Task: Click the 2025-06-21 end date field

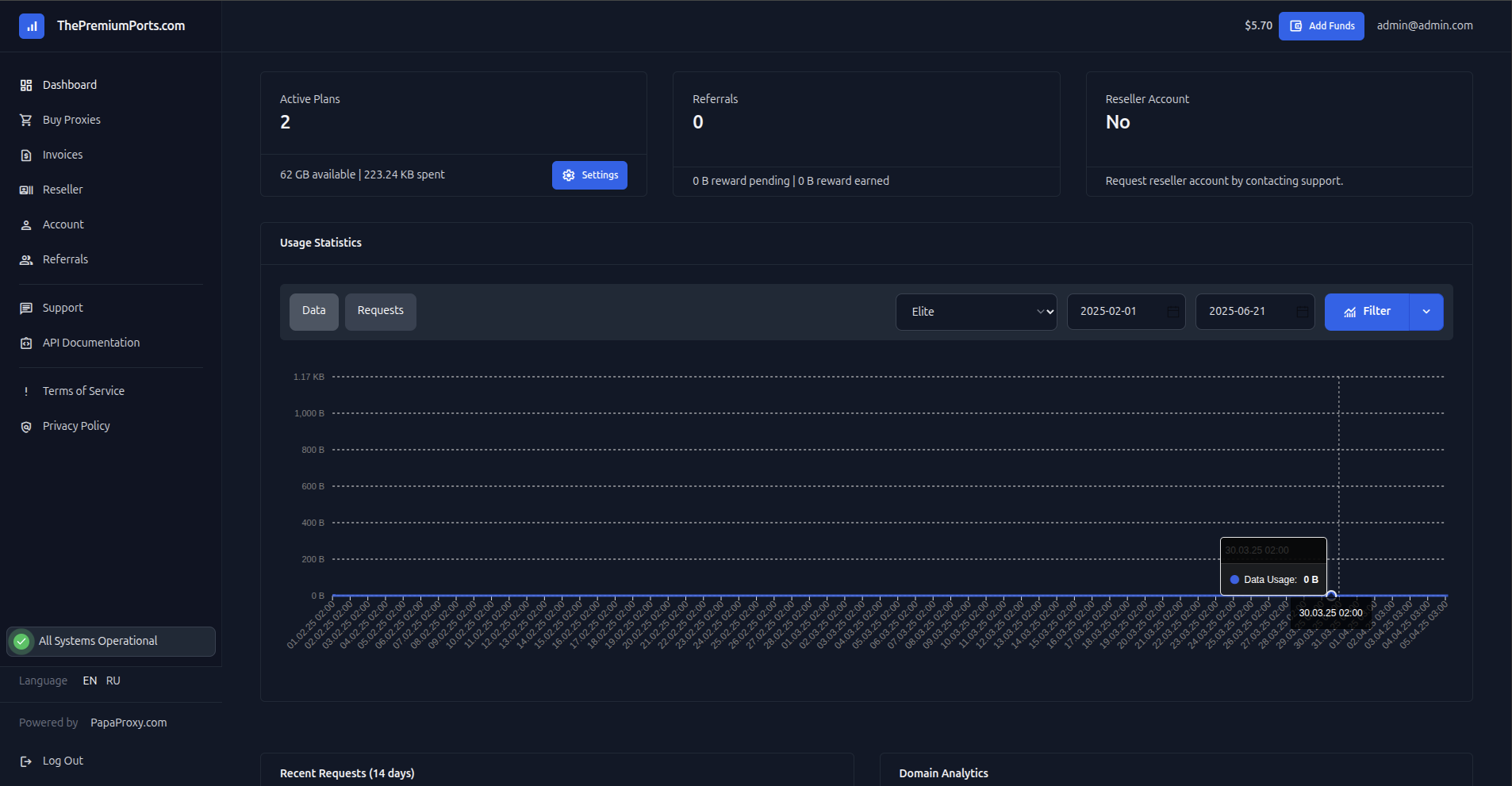Action: [1255, 312]
